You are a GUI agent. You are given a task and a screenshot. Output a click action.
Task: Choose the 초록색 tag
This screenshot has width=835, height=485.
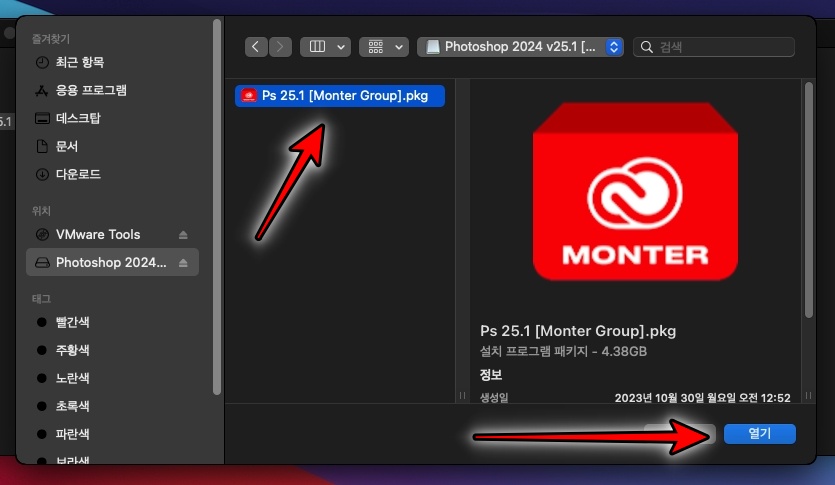tap(72, 406)
